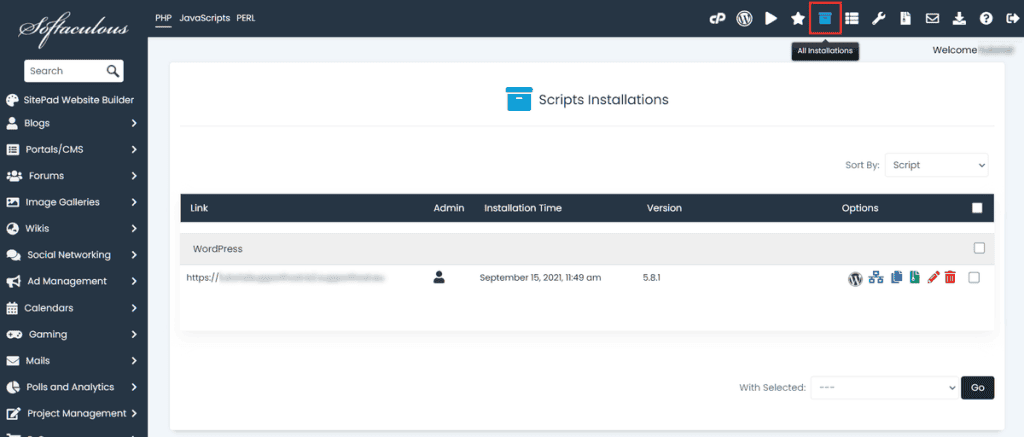Open the WordPress Manager icon in the top bar

[x=744, y=18]
